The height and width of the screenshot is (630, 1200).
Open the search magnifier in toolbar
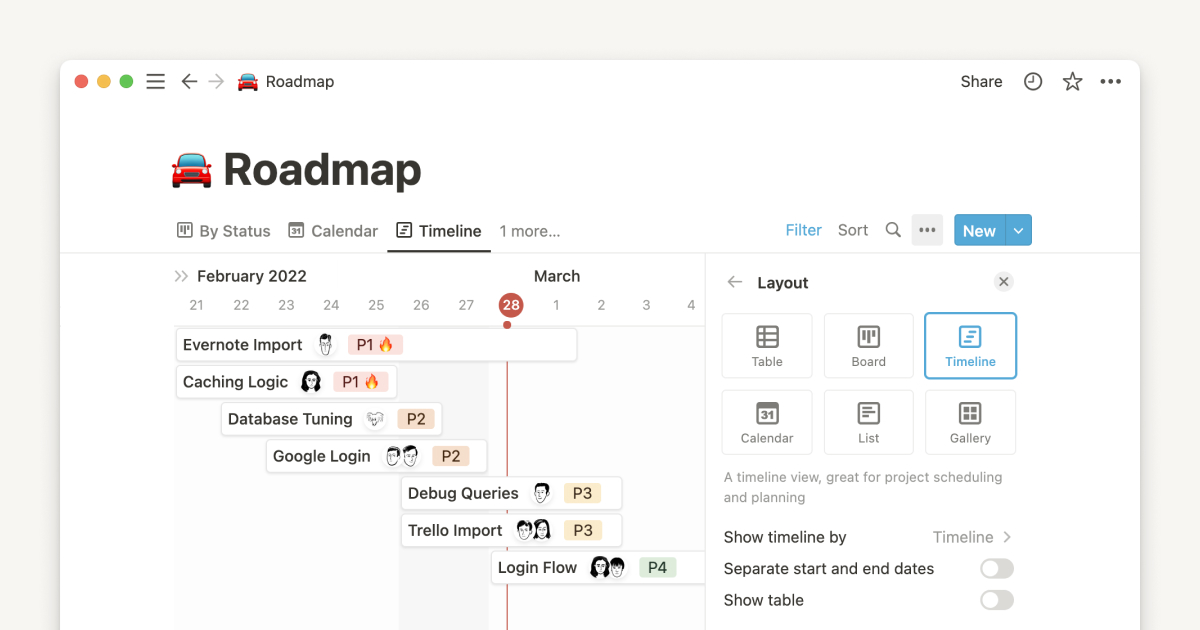pyautogui.click(x=893, y=230)
